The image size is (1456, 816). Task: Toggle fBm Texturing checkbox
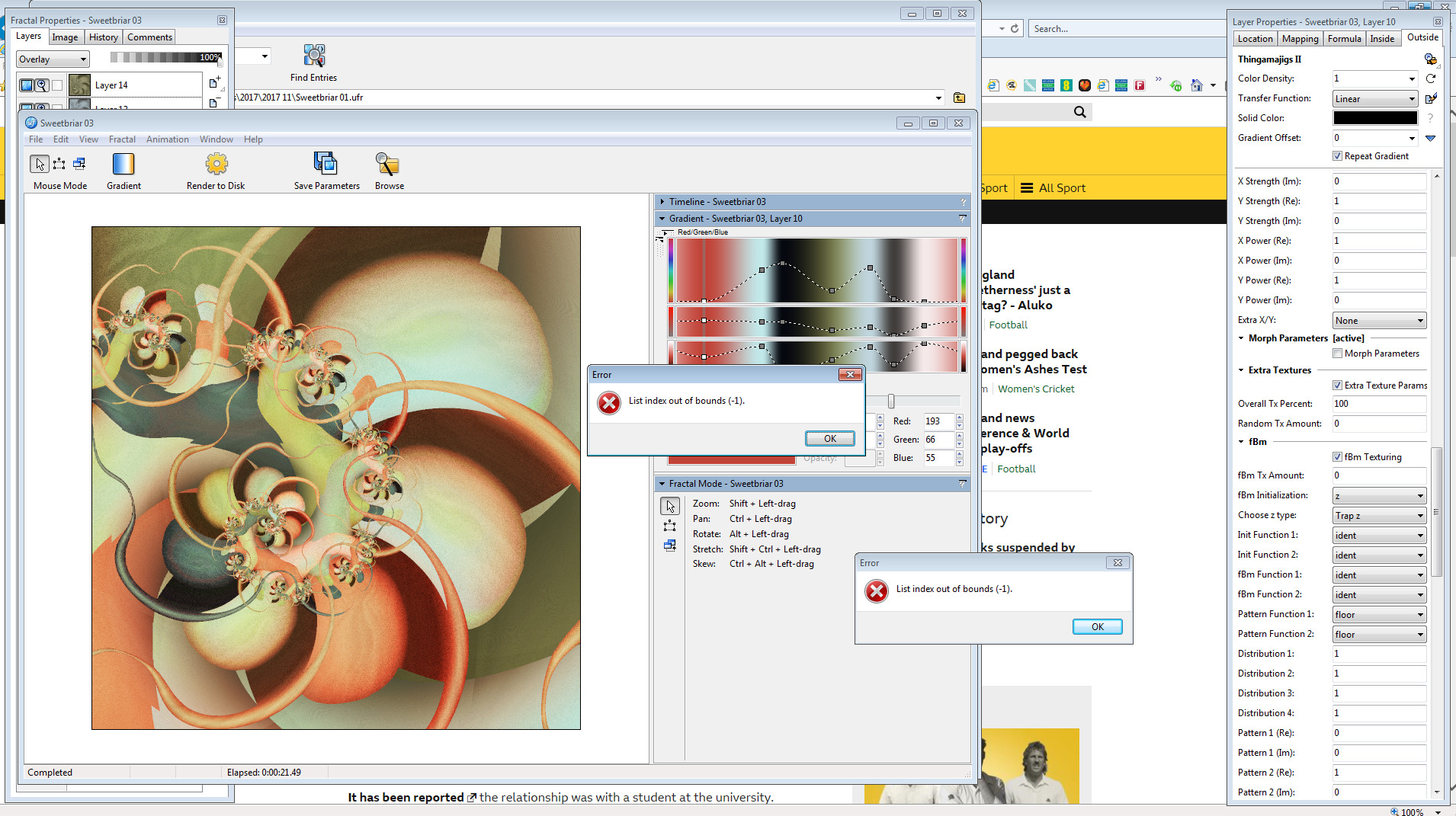pyautogui.click(x=1337, y=457)
